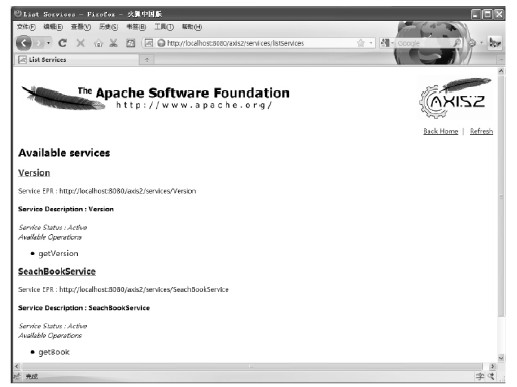
Task: Click the address bar URL field
Action: 260,43
